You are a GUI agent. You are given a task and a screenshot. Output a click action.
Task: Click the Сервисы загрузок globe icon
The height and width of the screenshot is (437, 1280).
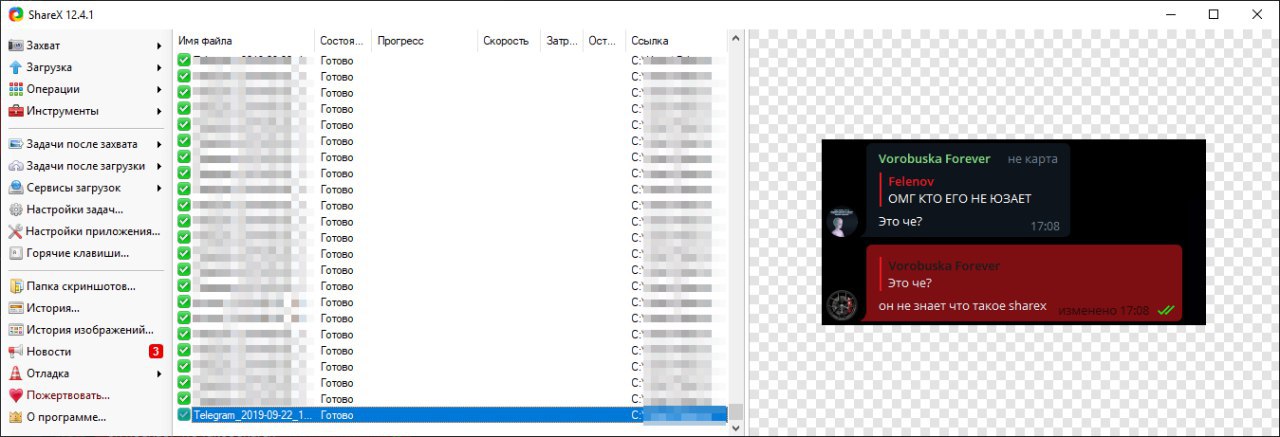click(x=16, y=188)
